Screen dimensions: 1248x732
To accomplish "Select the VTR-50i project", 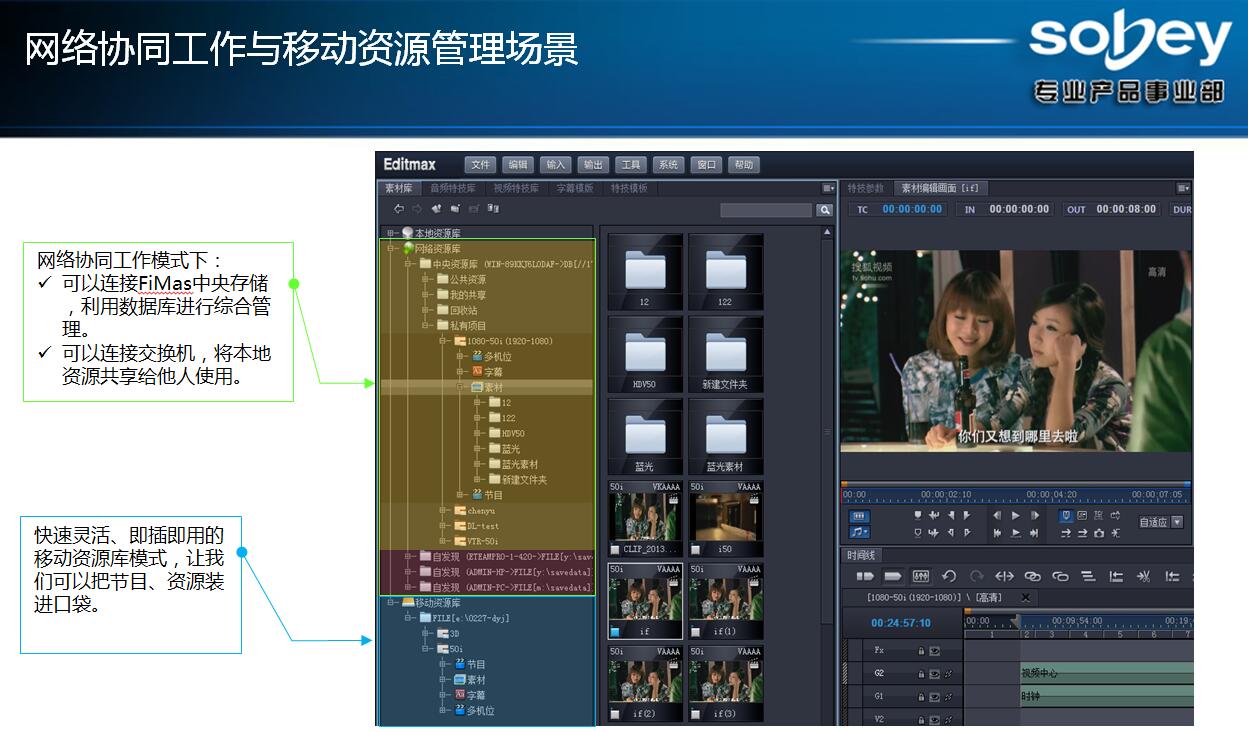I will [476, 541].
